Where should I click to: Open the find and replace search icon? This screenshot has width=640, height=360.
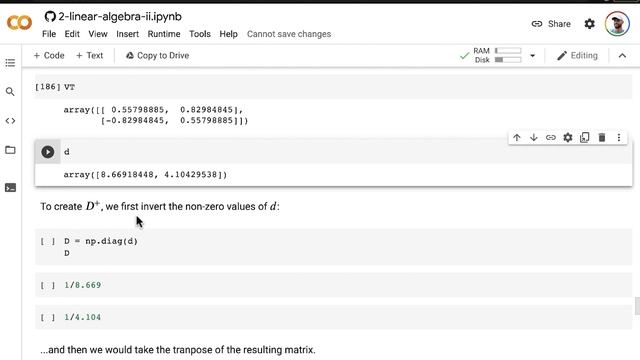(x=10, y=91)
